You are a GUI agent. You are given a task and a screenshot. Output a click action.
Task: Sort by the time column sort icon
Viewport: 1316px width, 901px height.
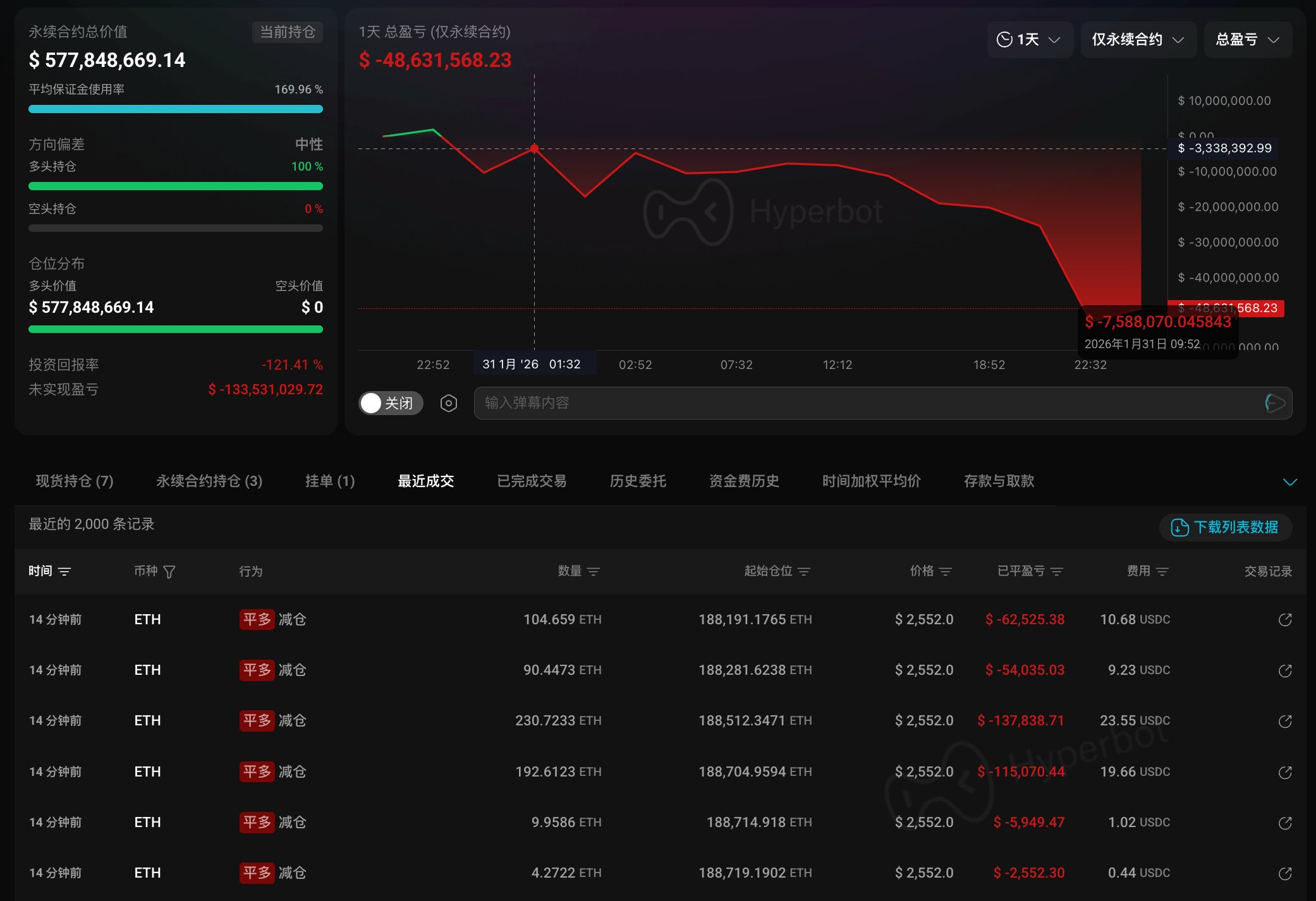click(x=64, y=572)
